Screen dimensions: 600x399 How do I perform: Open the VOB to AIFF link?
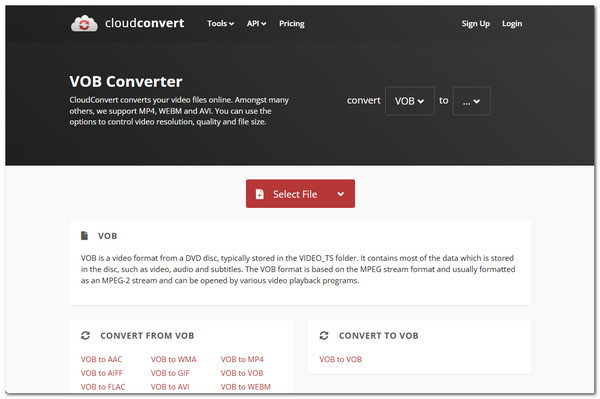102,373
